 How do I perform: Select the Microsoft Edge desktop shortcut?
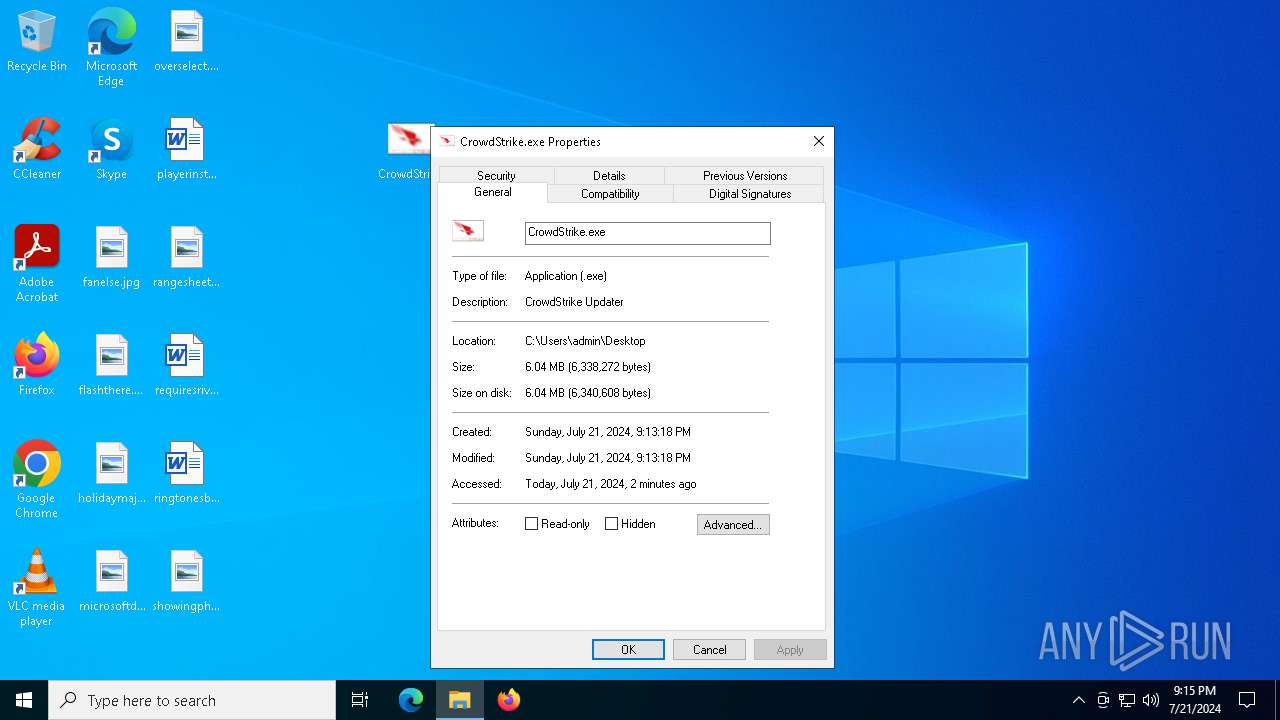click(x=111, y=48)
